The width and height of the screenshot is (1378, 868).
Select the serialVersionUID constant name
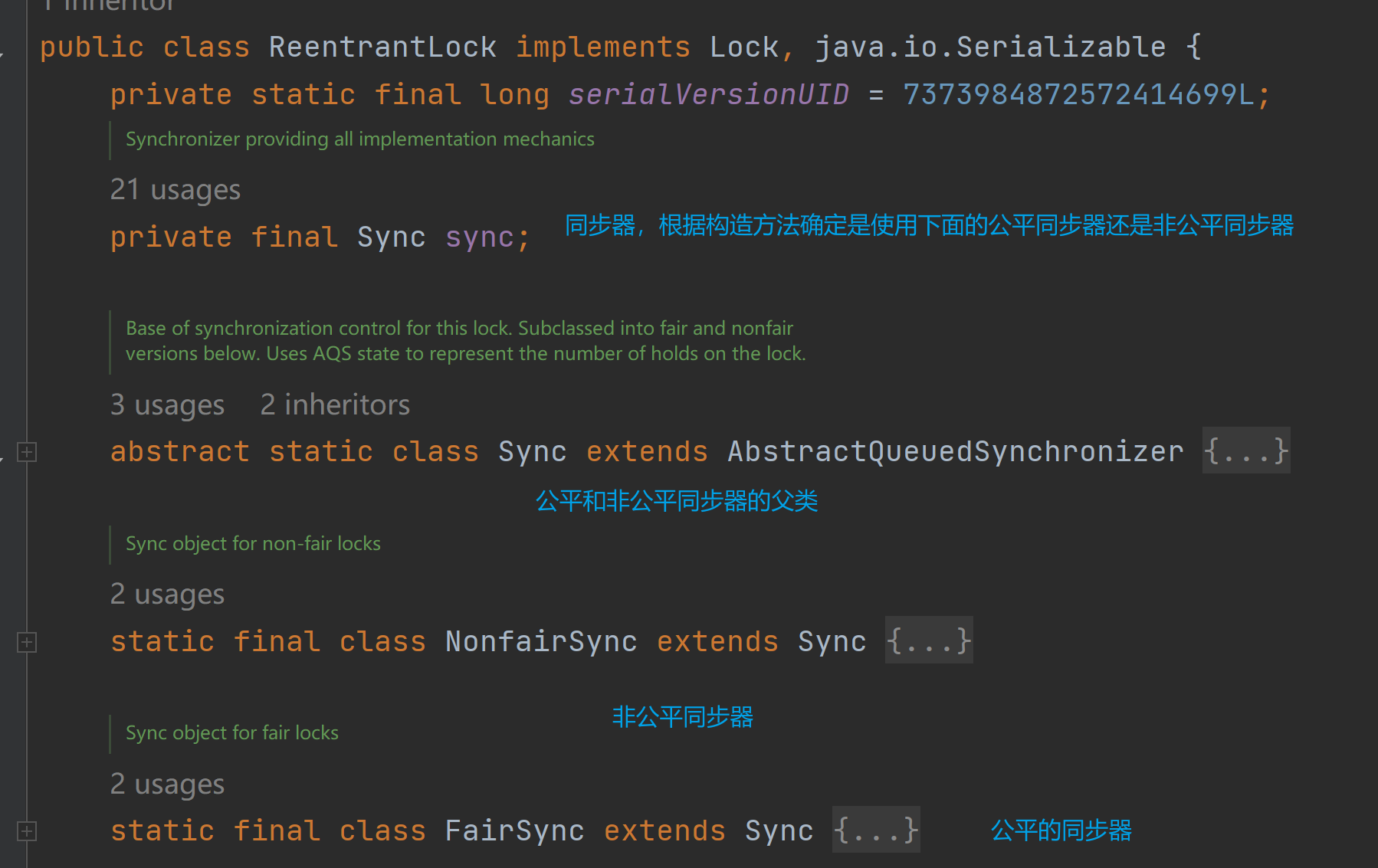click(x=708, y=95)
